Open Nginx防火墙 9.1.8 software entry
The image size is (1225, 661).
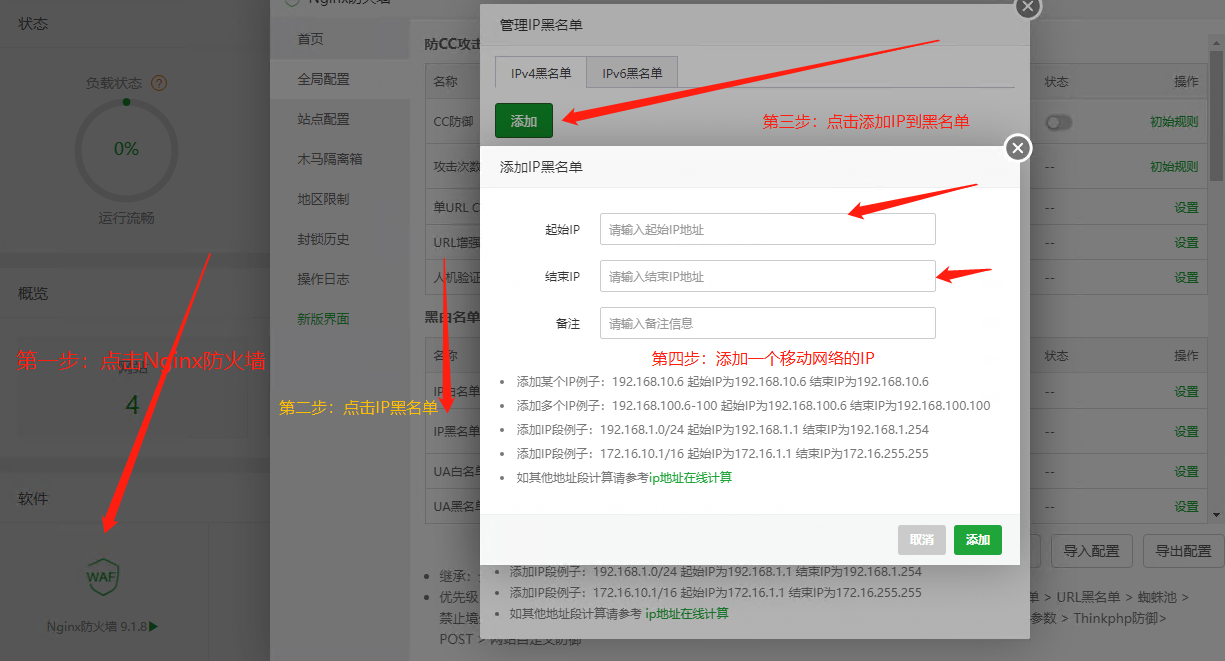[102, 627]
